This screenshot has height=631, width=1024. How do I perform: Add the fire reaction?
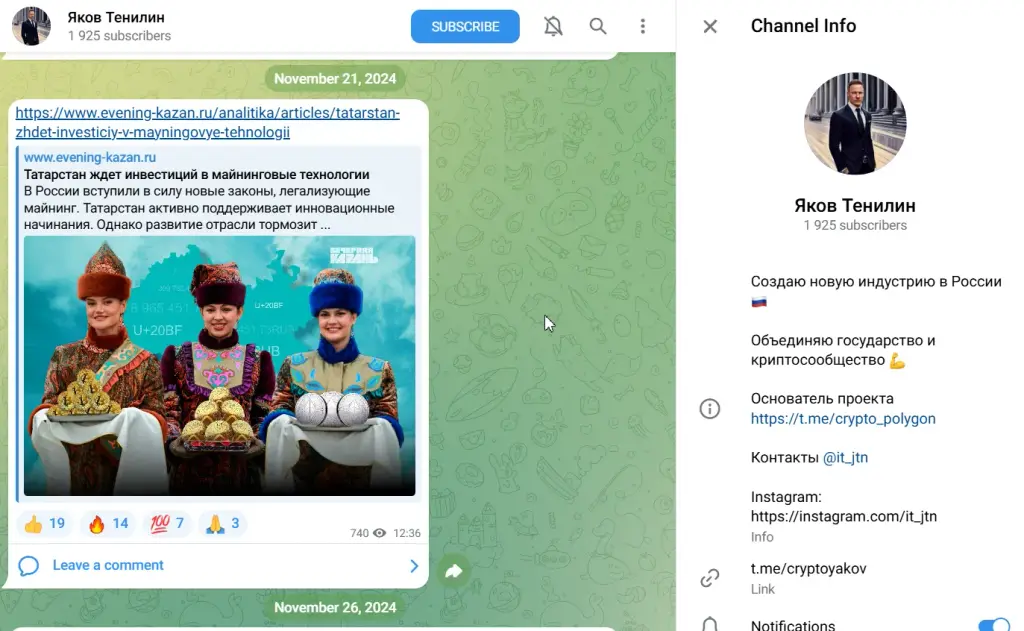[108, 523]
